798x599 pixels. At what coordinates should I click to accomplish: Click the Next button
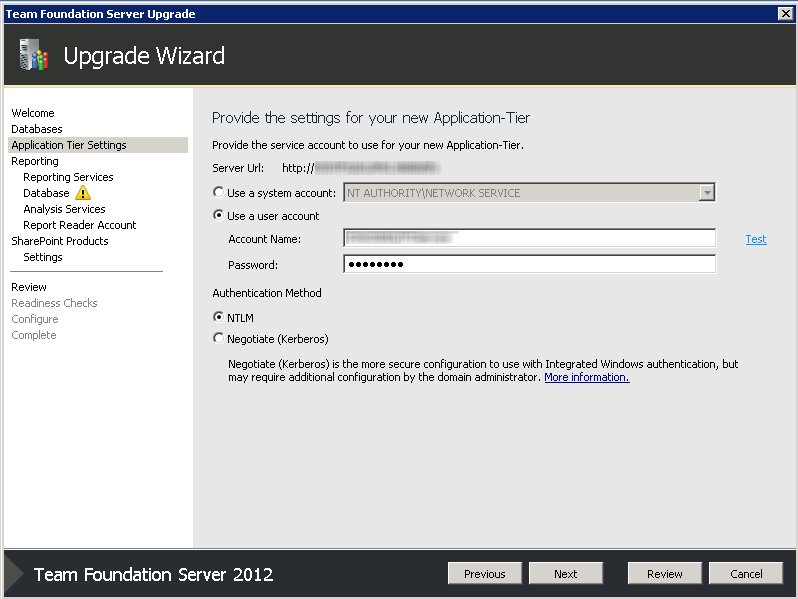click(565, 574)
